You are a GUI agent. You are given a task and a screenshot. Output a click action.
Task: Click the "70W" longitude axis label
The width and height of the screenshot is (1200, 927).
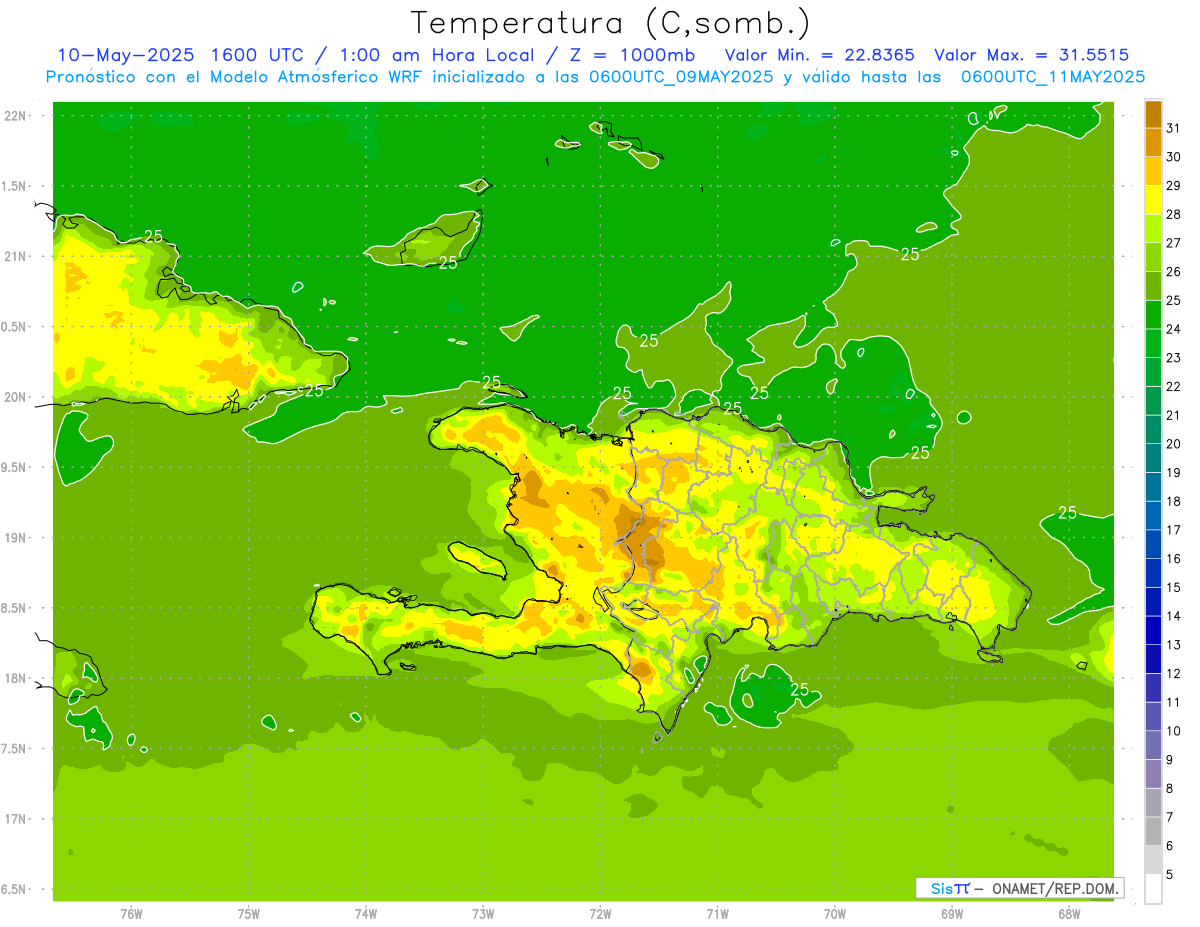835,913
